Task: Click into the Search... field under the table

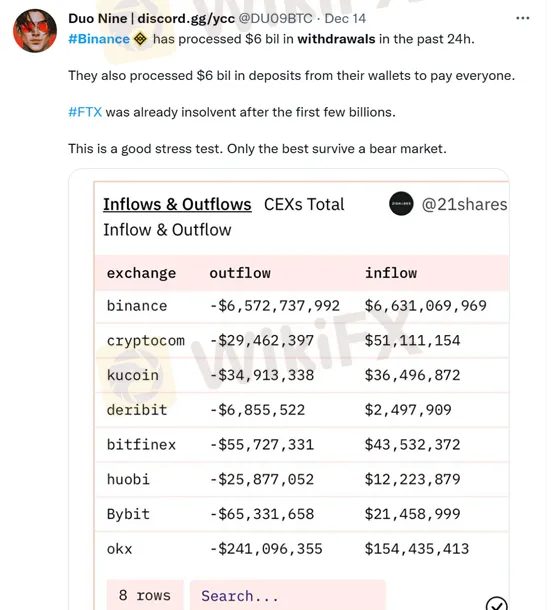Action: 288,595
